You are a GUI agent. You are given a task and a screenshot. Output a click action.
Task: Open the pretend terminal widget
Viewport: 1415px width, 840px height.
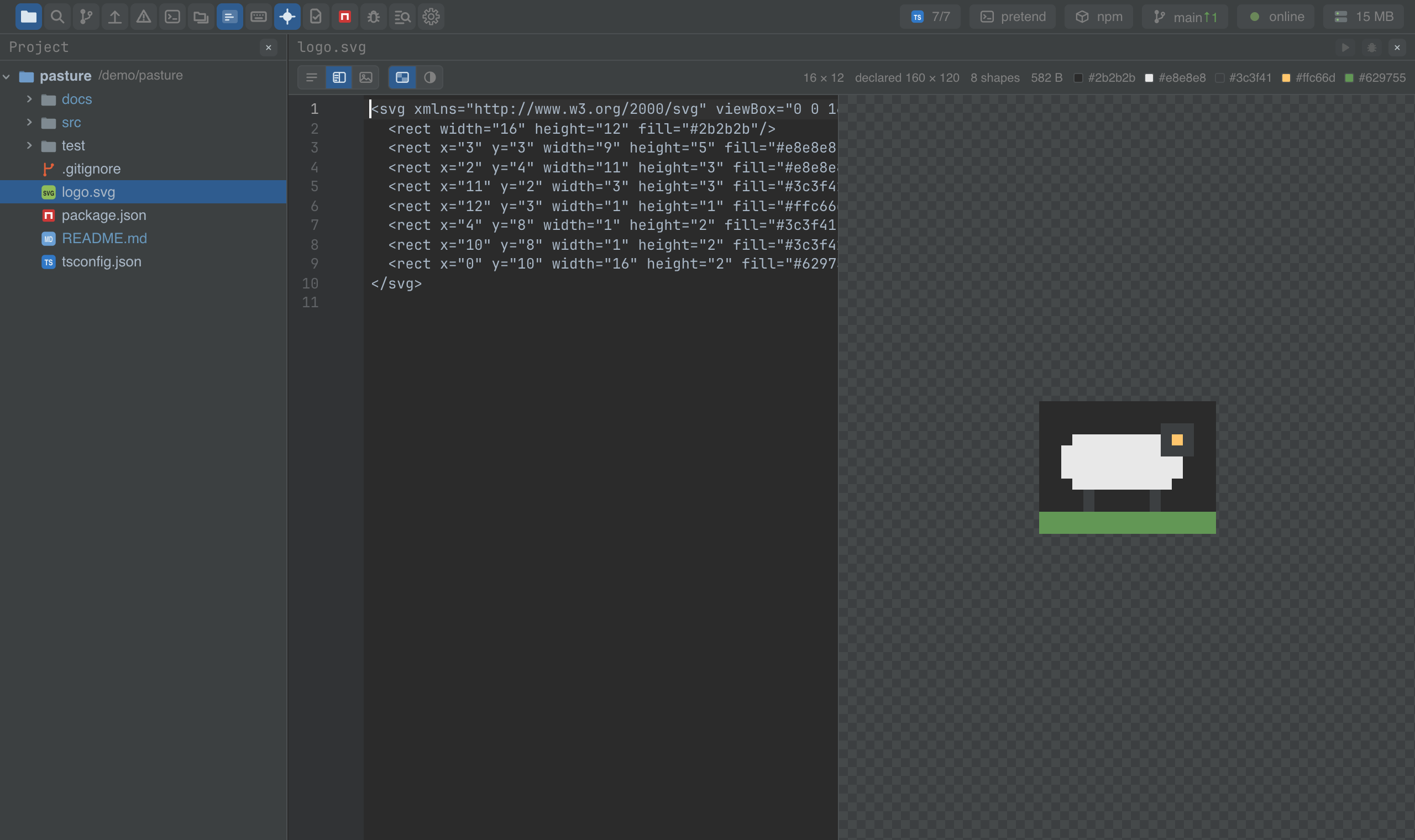[1013, 17]
